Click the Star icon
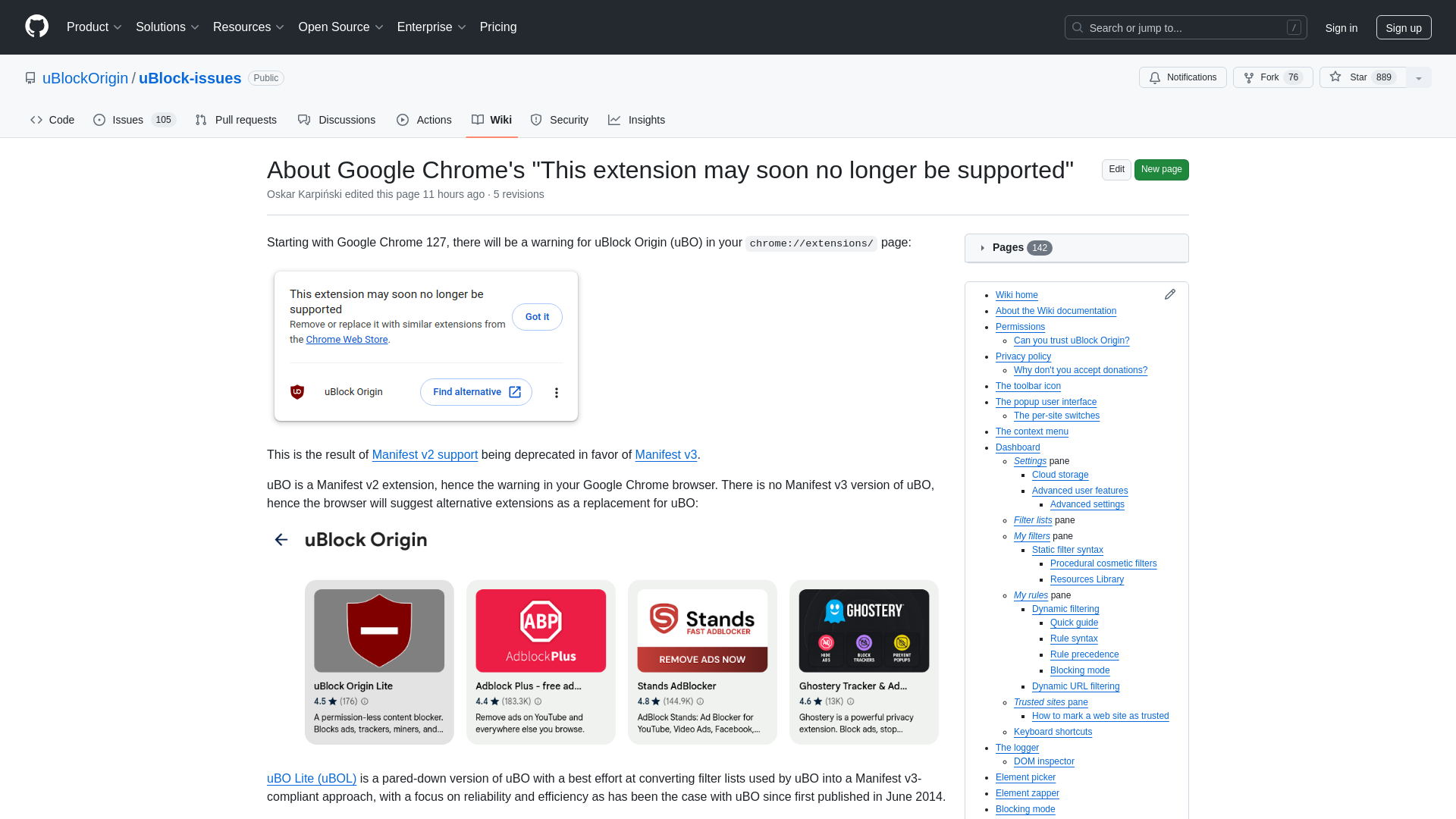The height and width of the screenshot is (819, 1456). (x=1335, y=77)
